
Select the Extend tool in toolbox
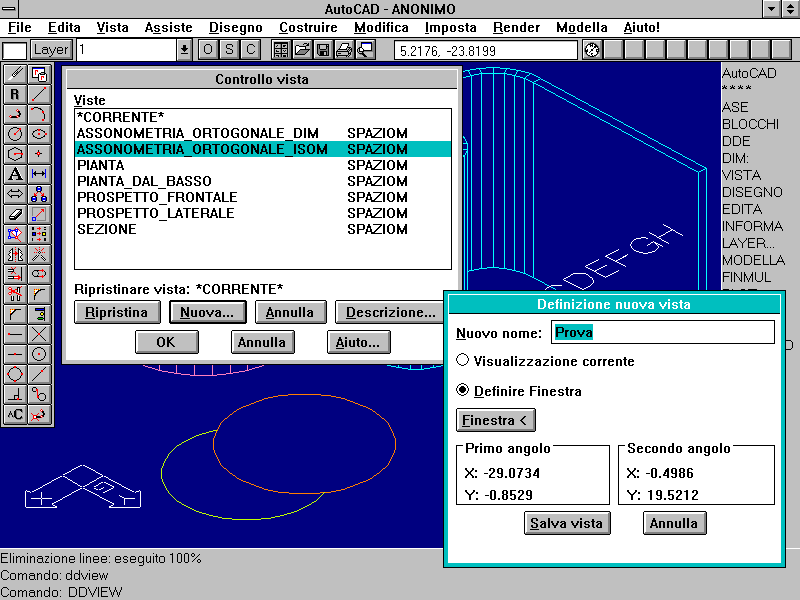(15, 274)
